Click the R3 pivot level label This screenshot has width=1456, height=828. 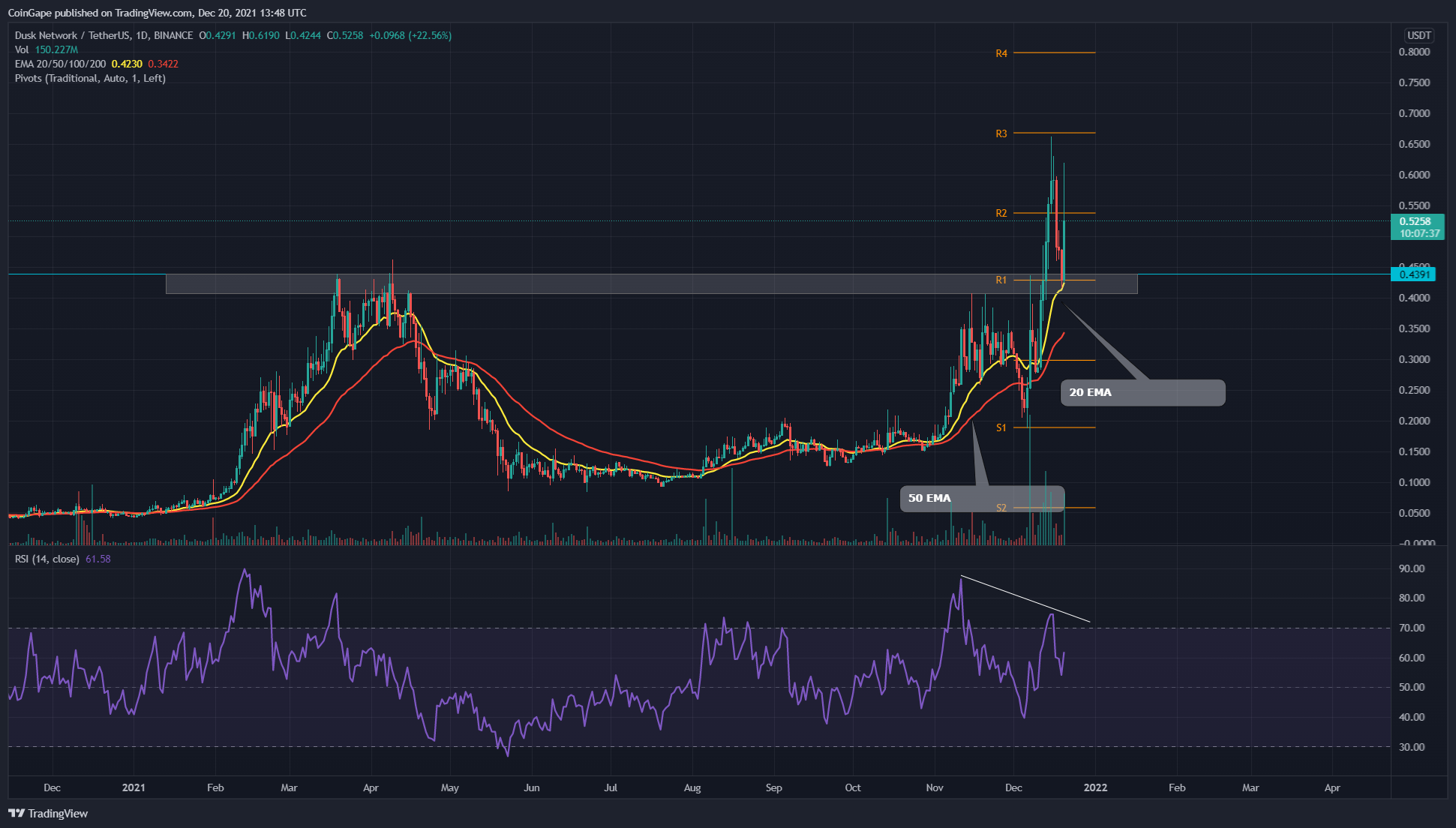coord(1001,133)
